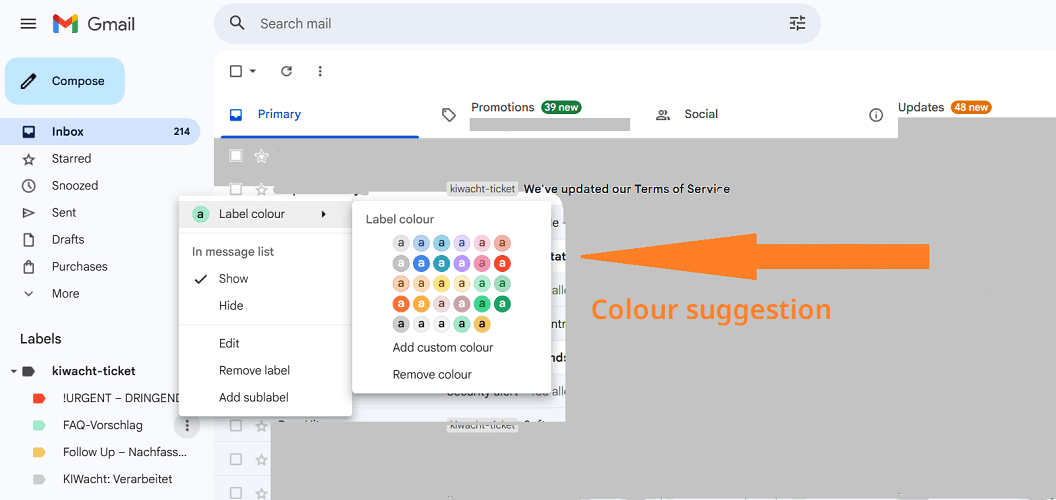The height and width of the screenshot is (500, 1056).
Task: Click the Gmail logo
Action: click(x=94, y=24)
